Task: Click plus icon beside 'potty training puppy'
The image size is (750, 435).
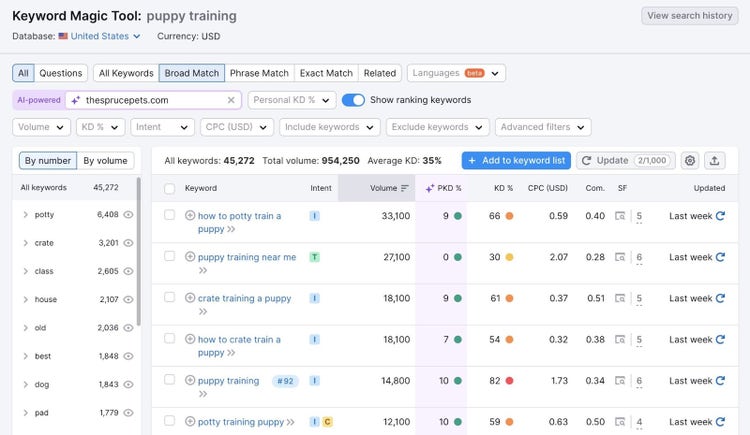Action: pos(190,421)
